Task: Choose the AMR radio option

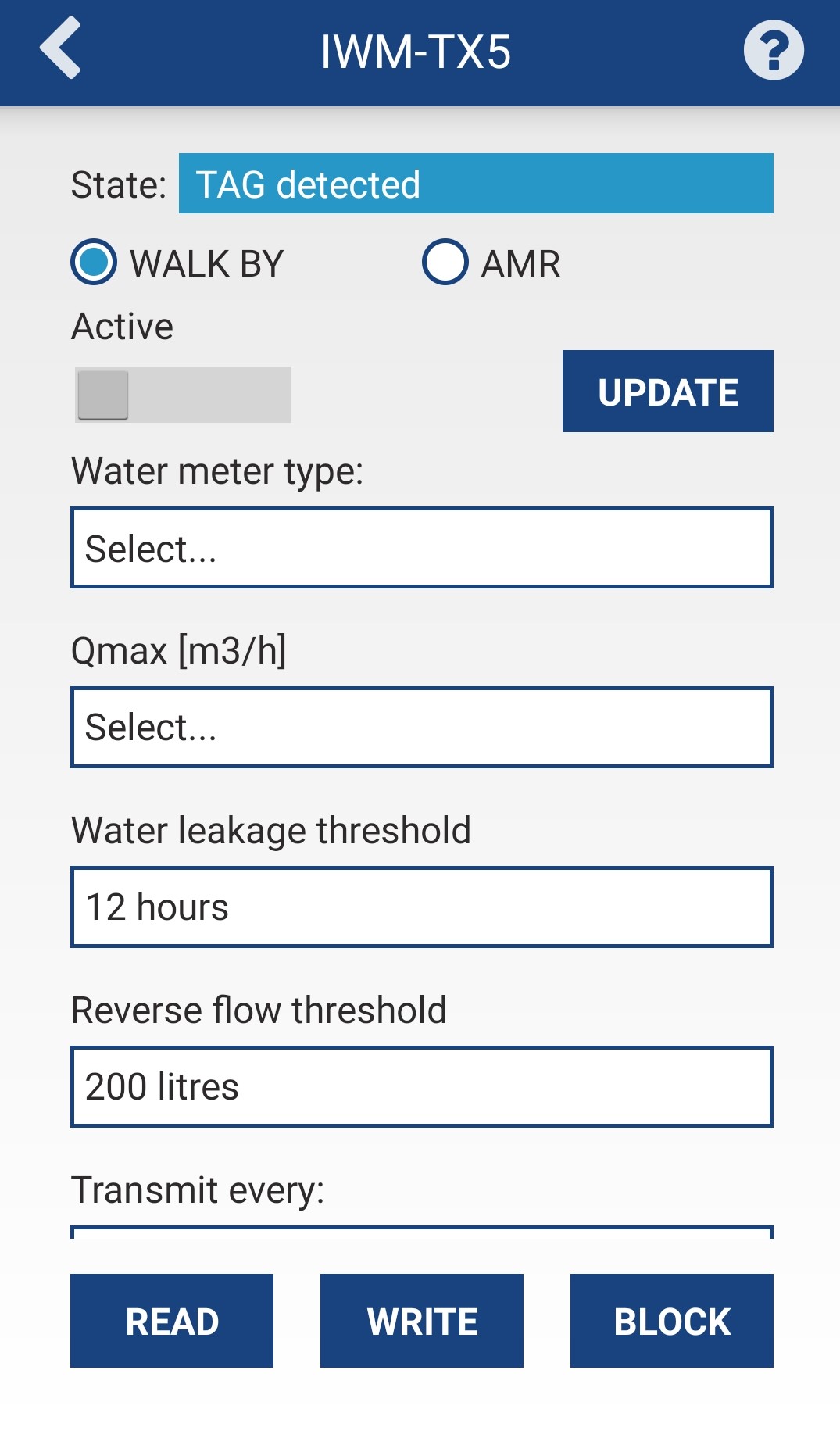Action: [445, 263]
